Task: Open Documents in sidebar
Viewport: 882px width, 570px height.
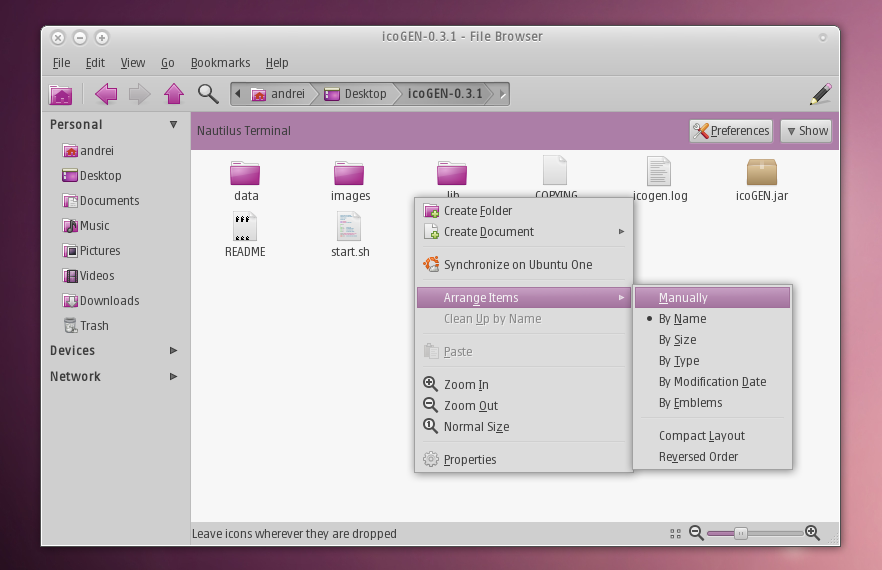Action: 101,201
